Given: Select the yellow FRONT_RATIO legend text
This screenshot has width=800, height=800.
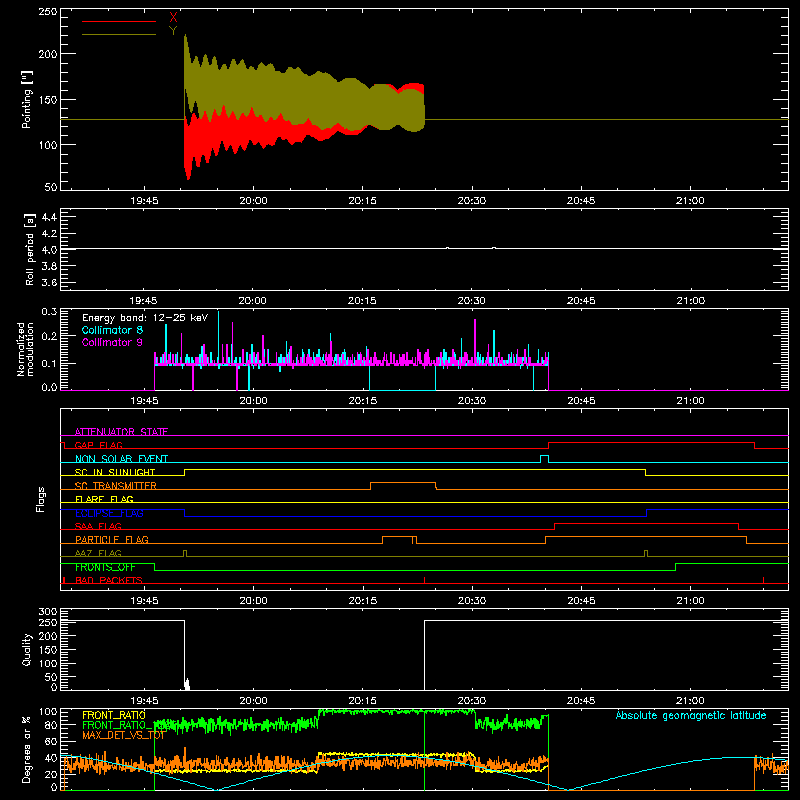Looking at the screenshot, I should coord(114,715).
